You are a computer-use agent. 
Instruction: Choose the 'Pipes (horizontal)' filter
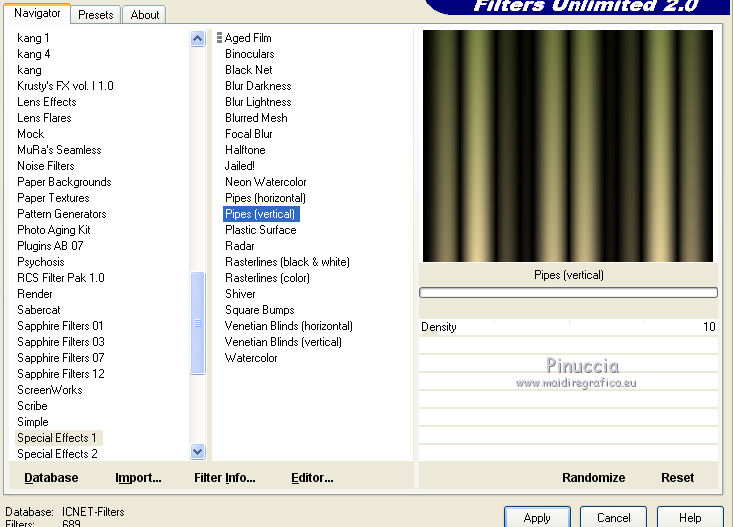265,198
